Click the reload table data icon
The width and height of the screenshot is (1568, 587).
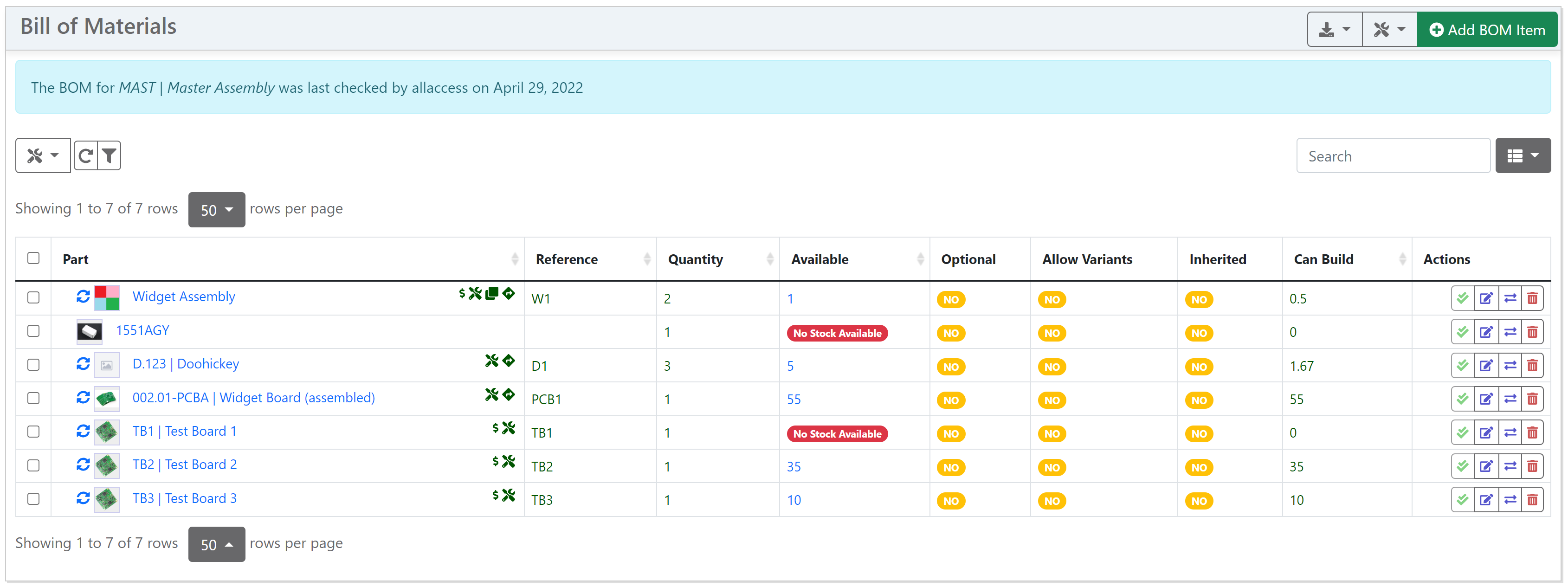(x=85, y=156)
